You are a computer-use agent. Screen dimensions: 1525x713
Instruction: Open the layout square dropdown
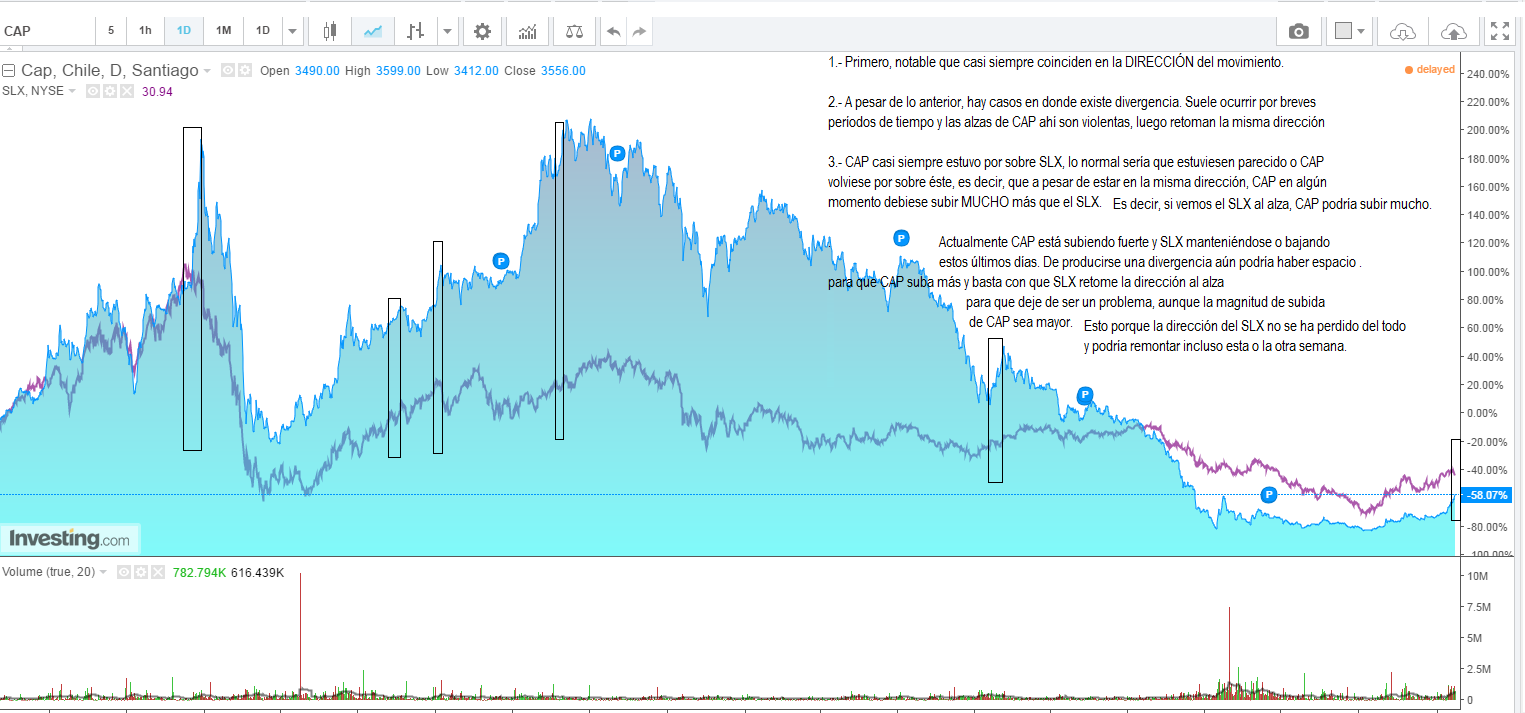pyautogui.click(x=1351, y=31)
